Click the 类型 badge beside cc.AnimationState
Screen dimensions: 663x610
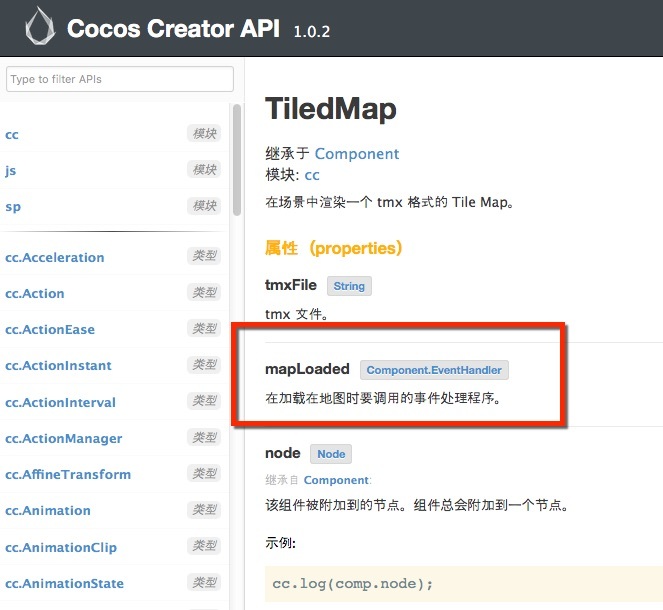204,582
